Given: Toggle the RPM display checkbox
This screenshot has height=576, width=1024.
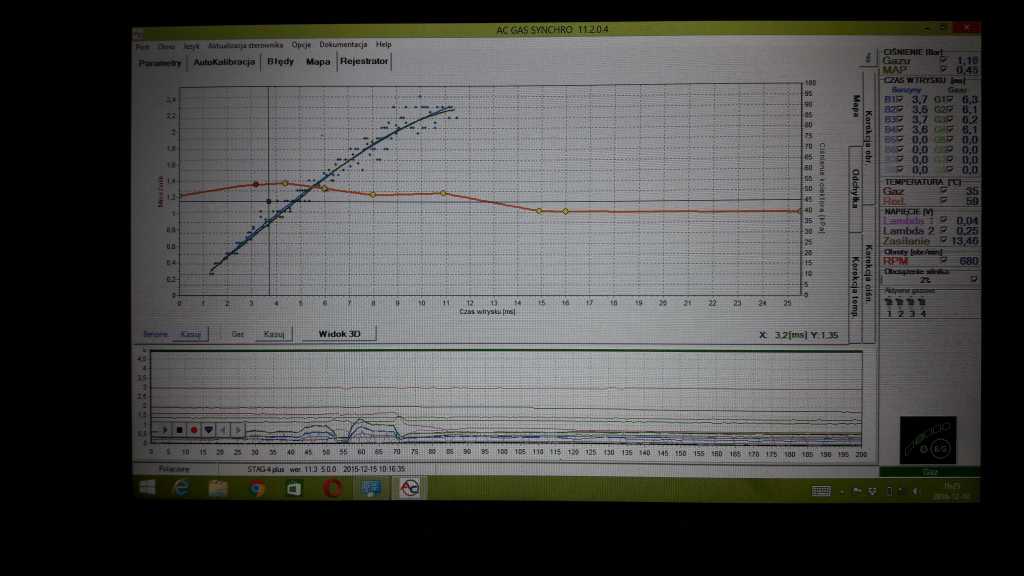Looking at the screenshot, I should [x=943, y=260].
